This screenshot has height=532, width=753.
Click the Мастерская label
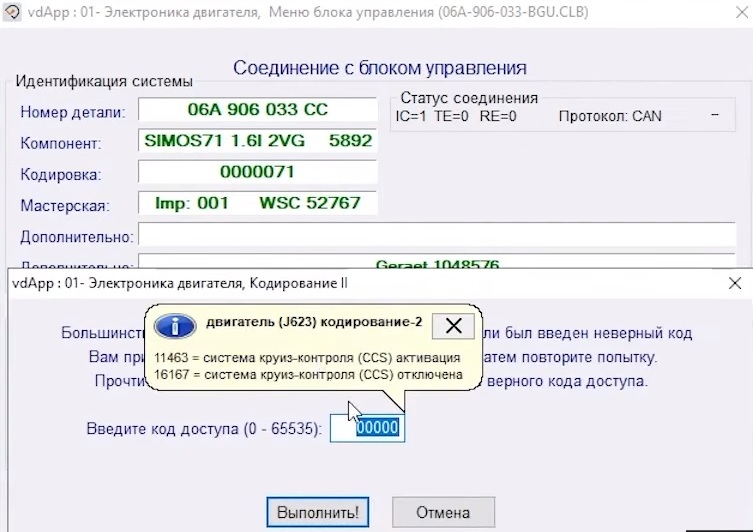(65, 206)
